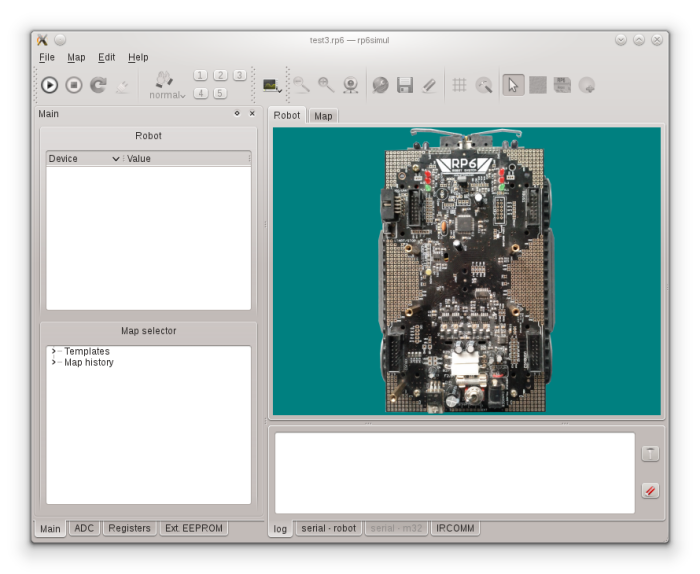Click the reset/reload circular arrow icon
The image size is (700, 574).
[99, 85]
